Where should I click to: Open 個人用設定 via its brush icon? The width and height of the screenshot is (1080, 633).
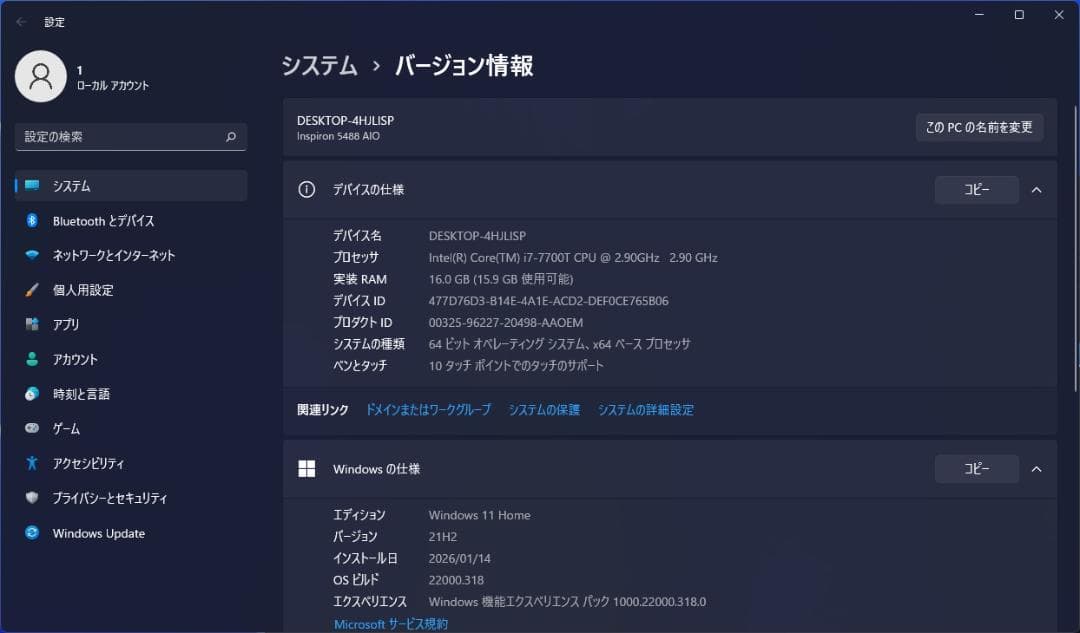31,290
